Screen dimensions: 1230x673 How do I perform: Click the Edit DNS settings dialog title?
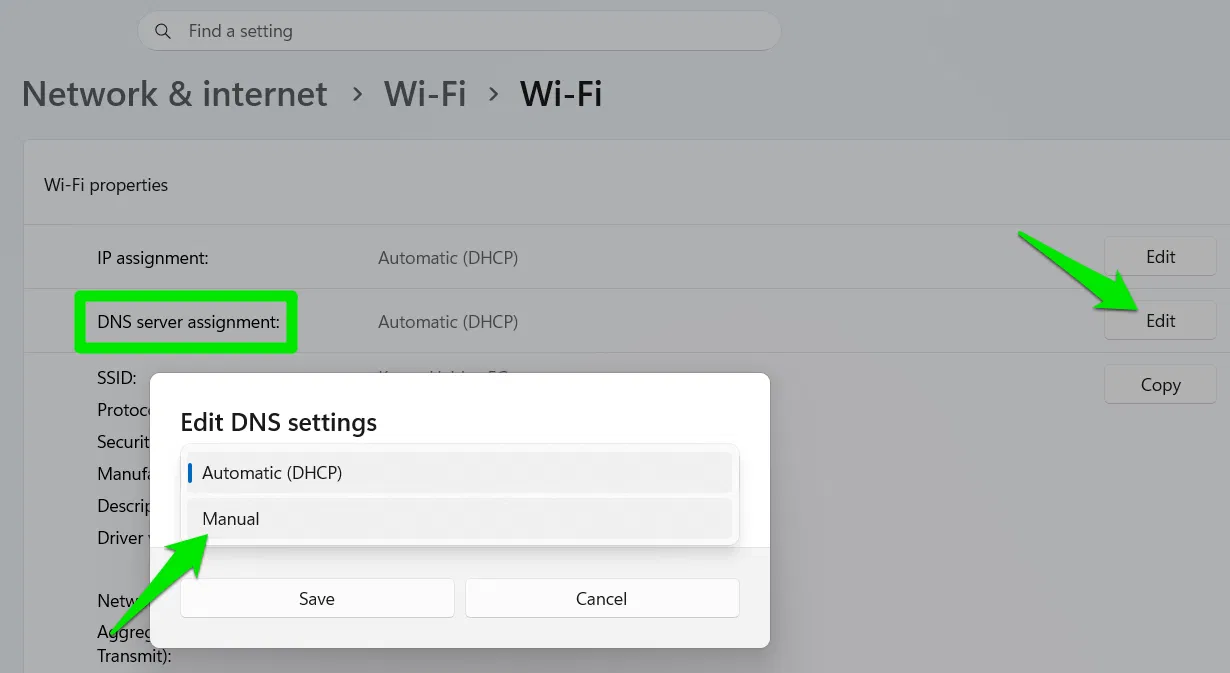point(278,422)
